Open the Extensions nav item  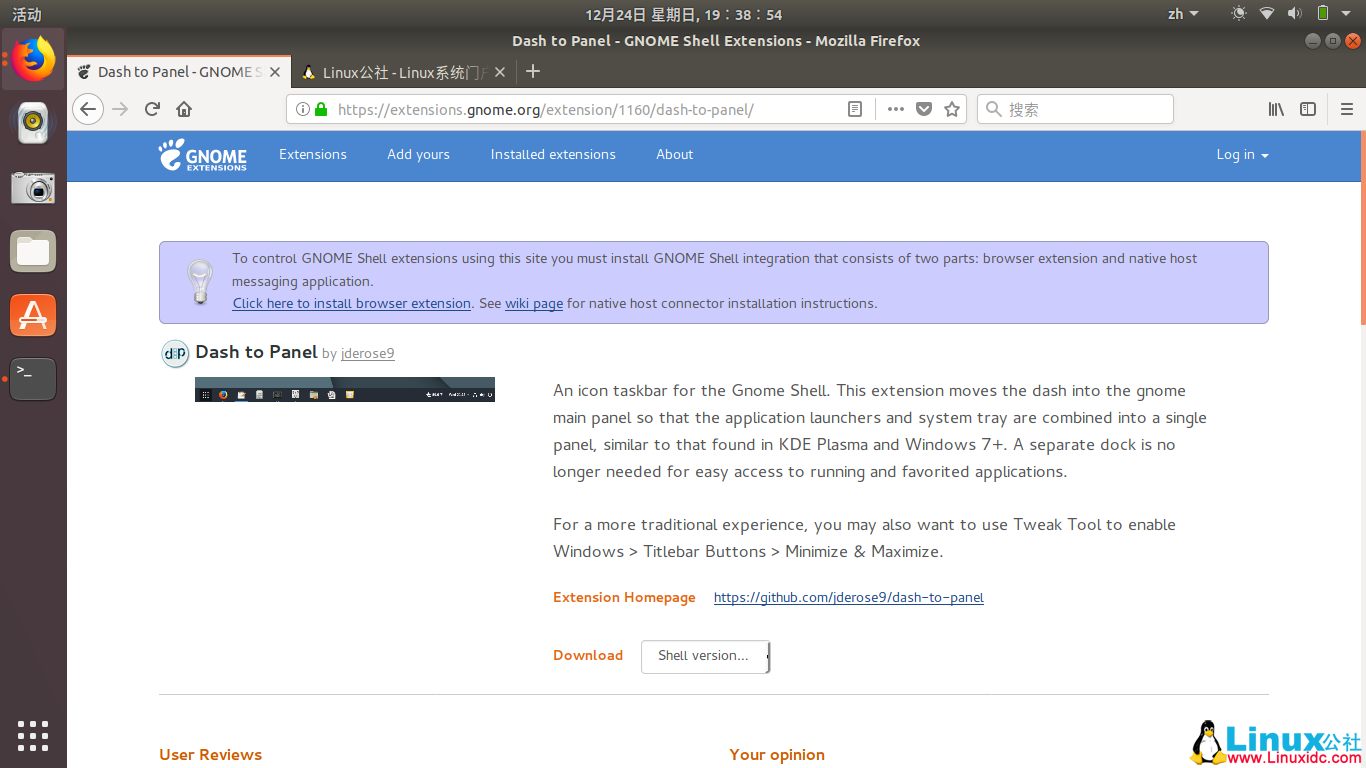pyautogui.click(x=313, y=154)
